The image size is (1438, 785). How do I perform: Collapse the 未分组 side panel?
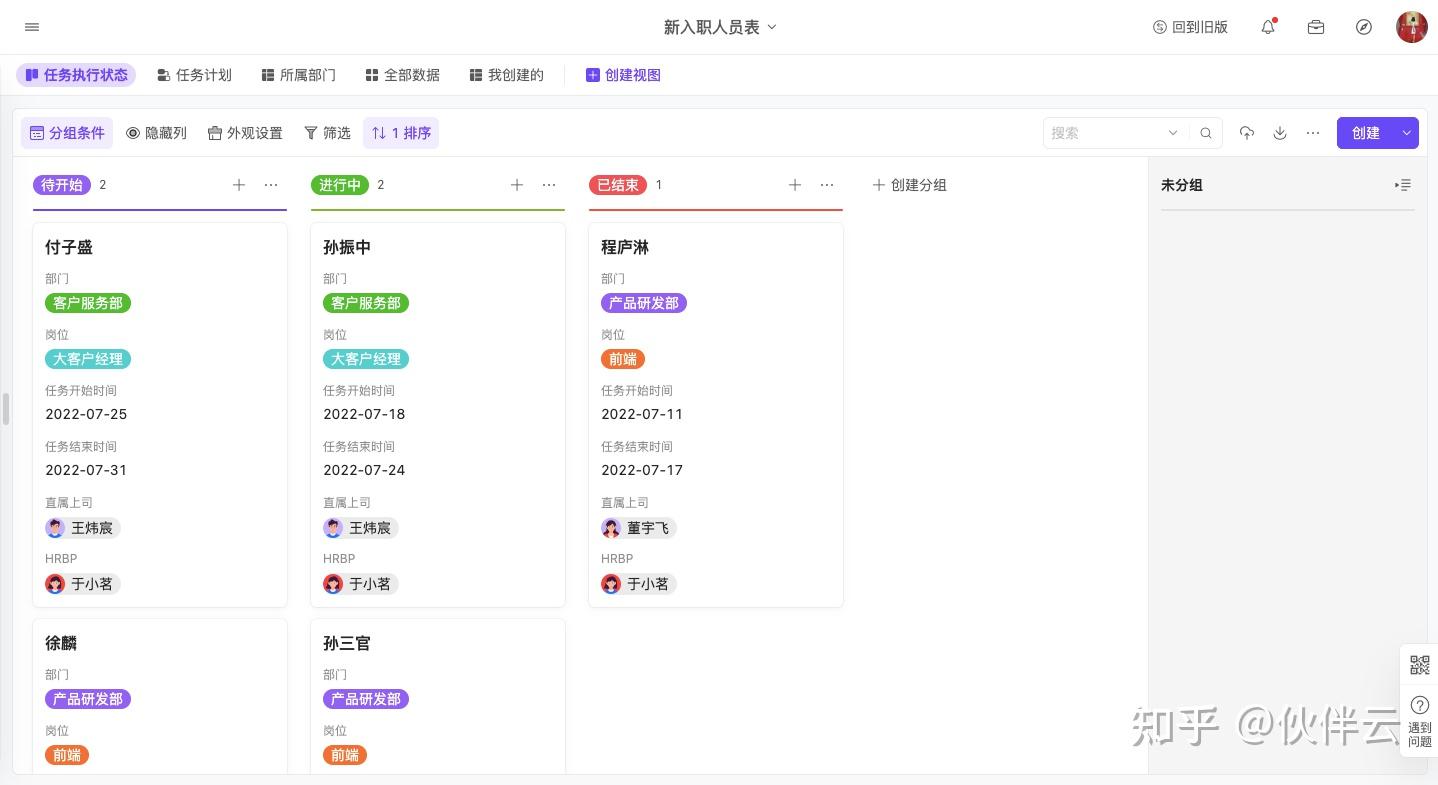pos(1403,185)
